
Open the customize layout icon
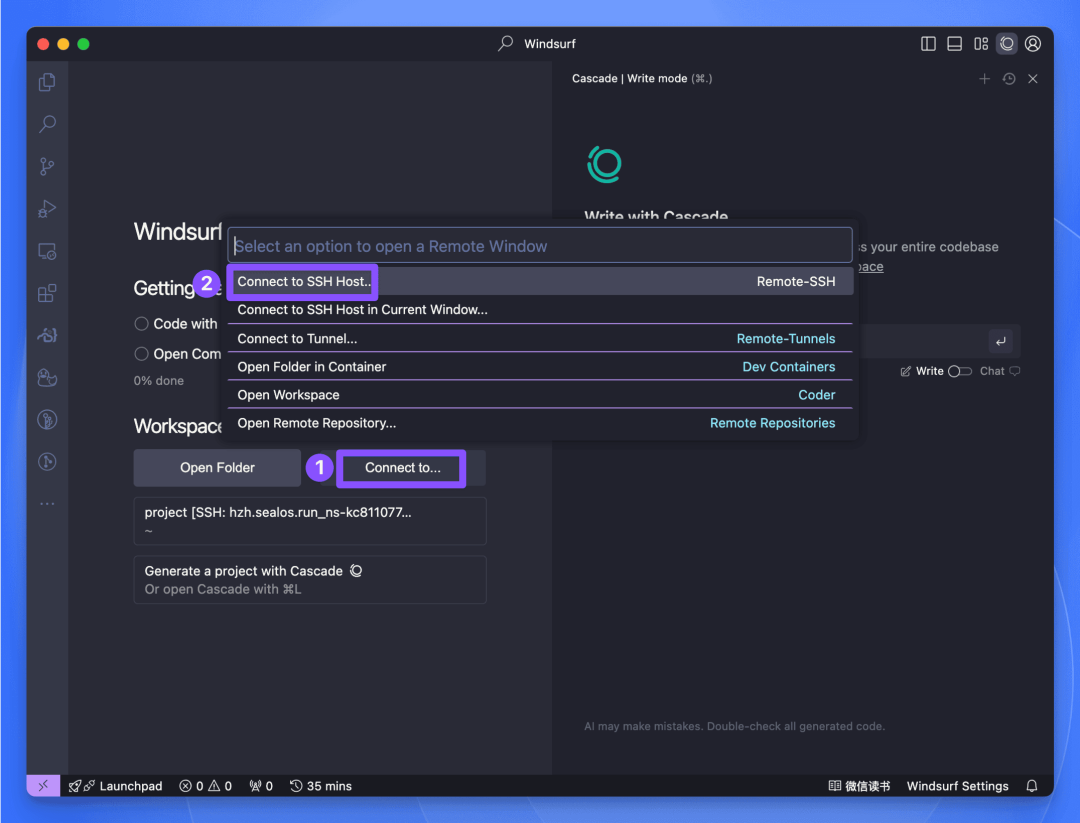(981, 44)
